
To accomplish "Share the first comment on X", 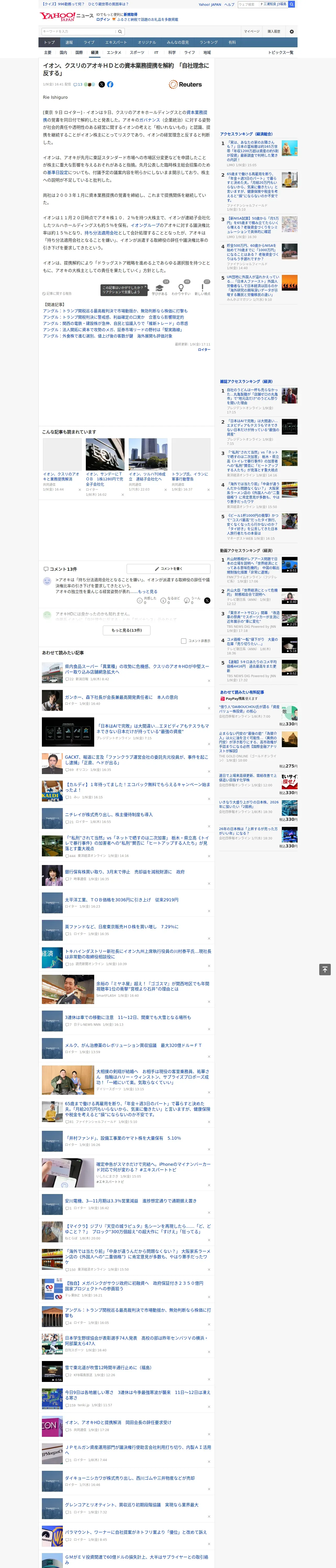I will tap(207, 601).
